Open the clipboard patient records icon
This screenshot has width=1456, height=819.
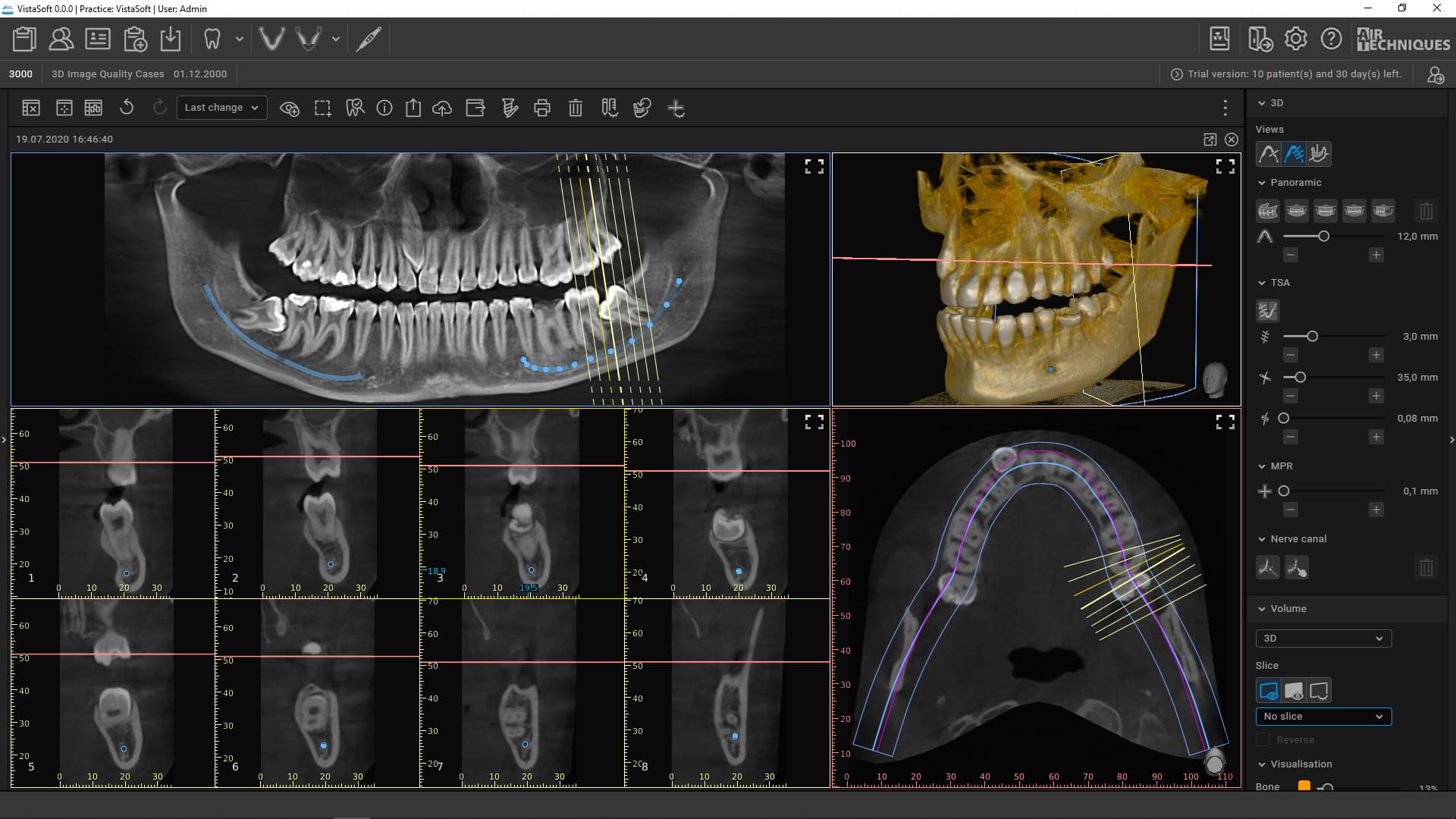click(24, 39)
